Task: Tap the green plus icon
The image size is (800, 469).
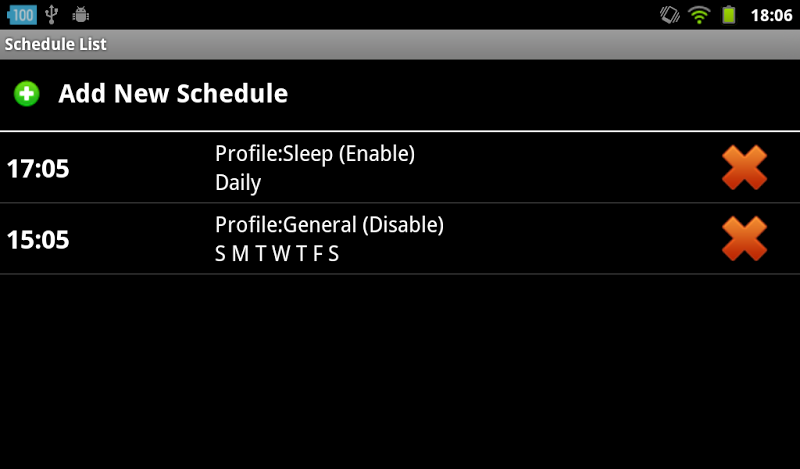Action: click(x=26, y=94)
